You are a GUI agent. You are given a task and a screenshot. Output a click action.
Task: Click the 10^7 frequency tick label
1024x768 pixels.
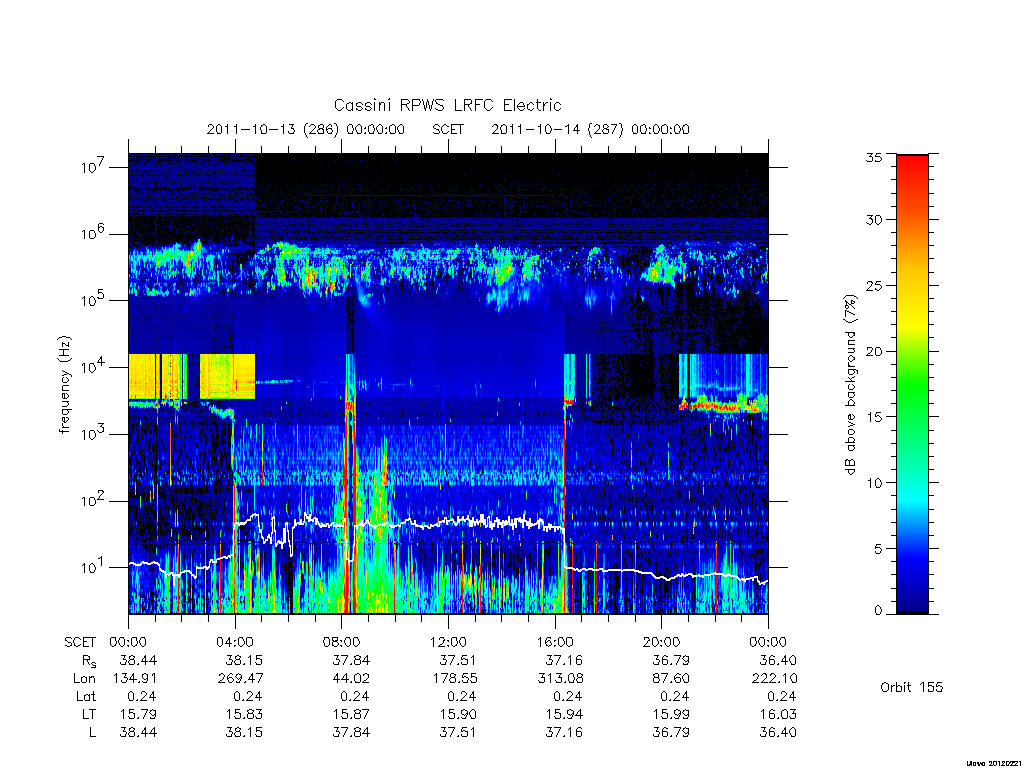(x=94, y=167)
